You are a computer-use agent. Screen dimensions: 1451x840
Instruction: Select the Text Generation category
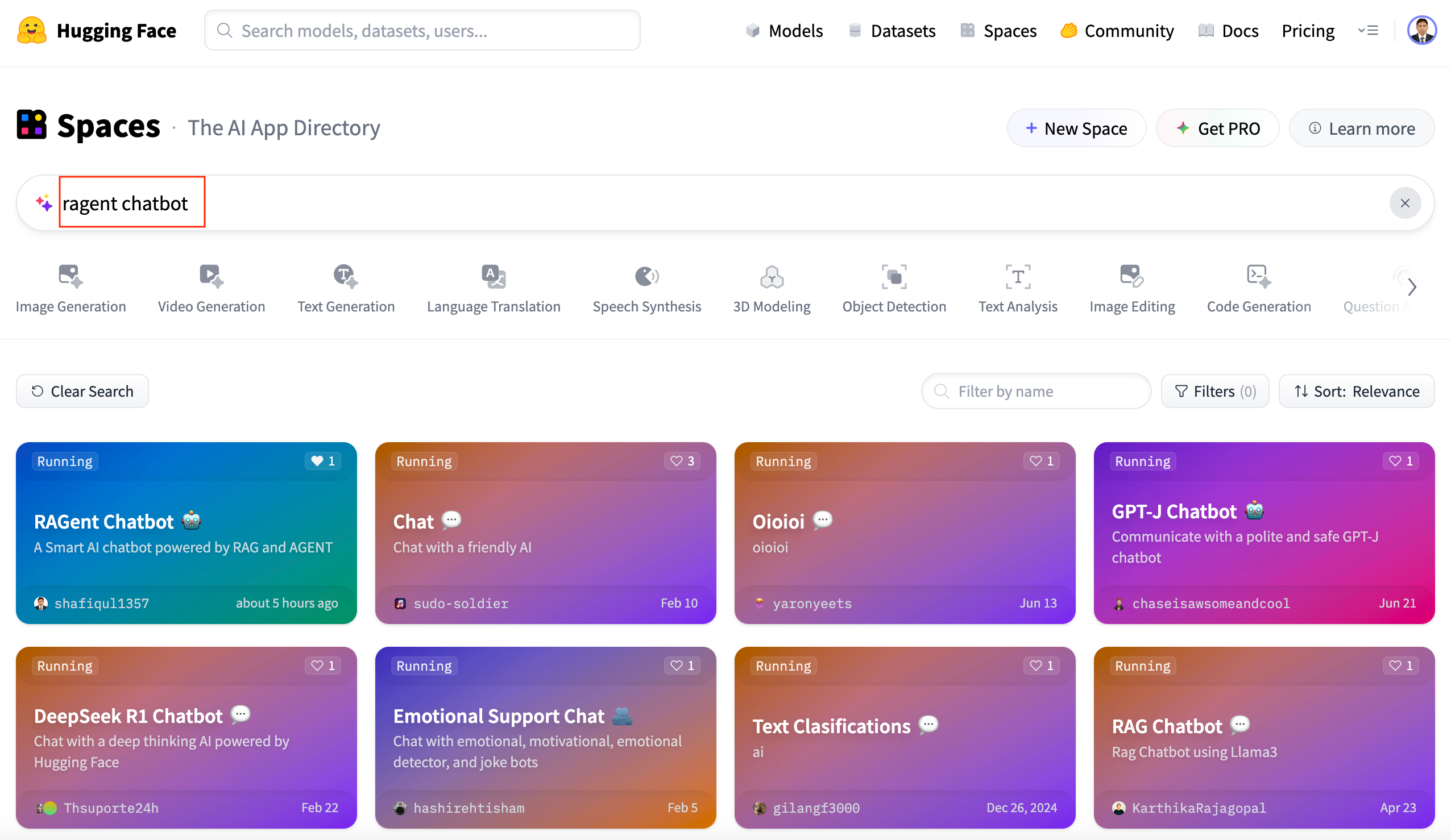(x=346, y=289)
